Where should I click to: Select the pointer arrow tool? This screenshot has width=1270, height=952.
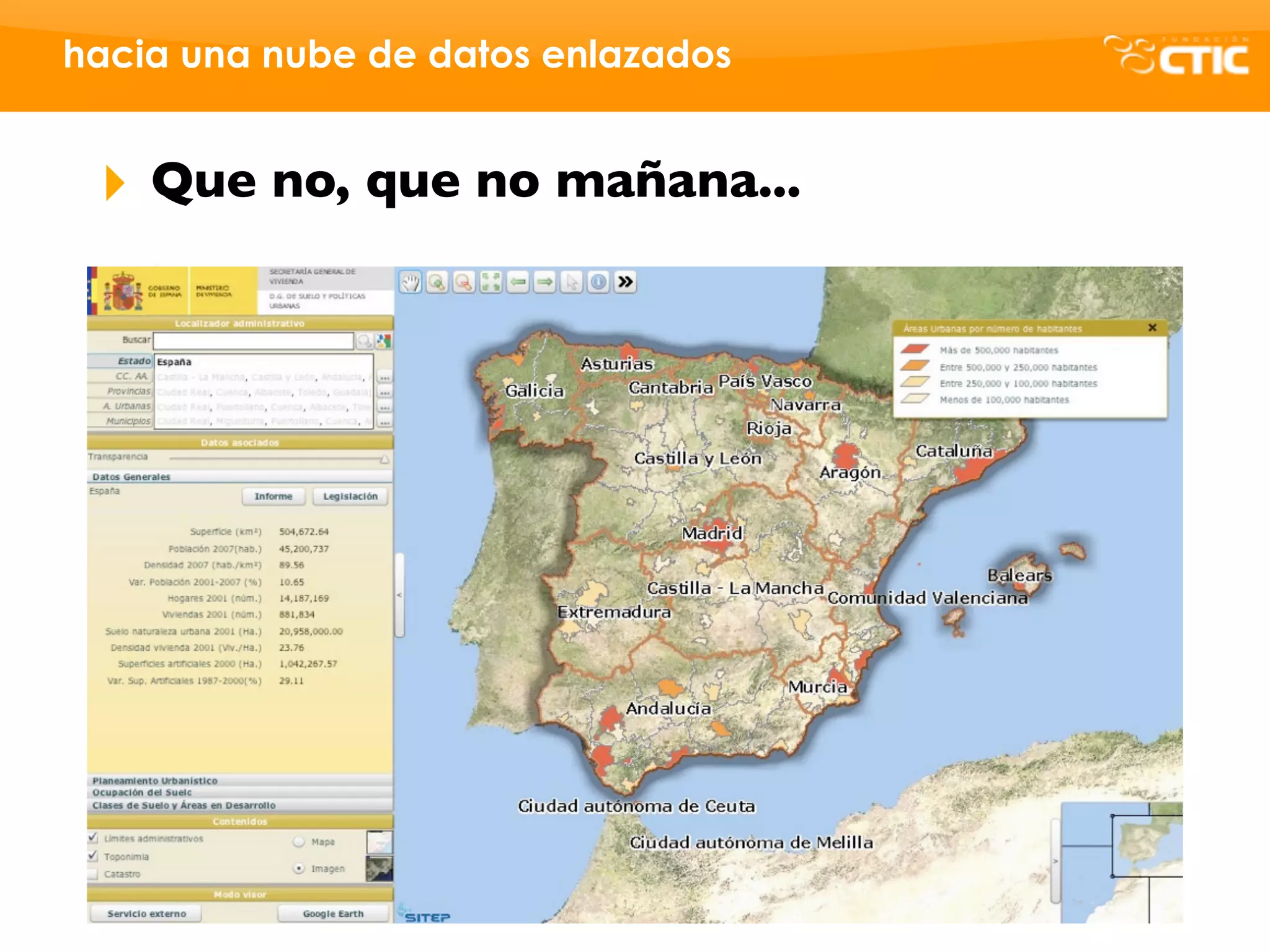click(x=571, y=283)
